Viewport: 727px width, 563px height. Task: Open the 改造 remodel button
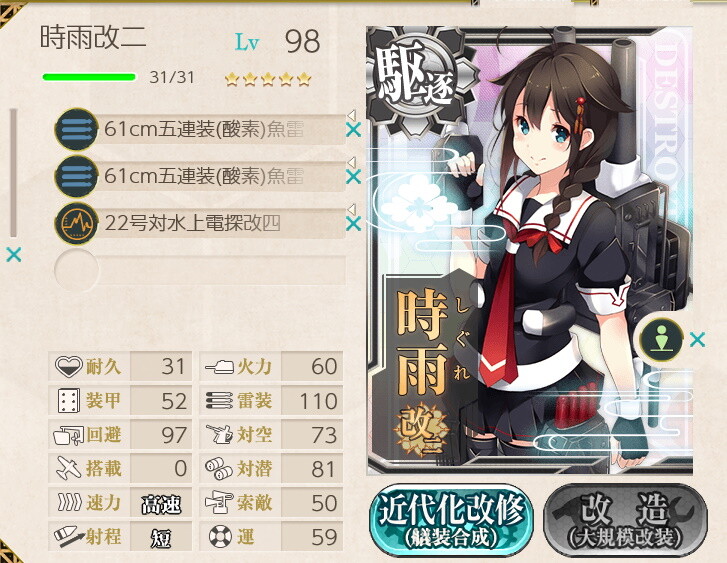tap(625, 520)
